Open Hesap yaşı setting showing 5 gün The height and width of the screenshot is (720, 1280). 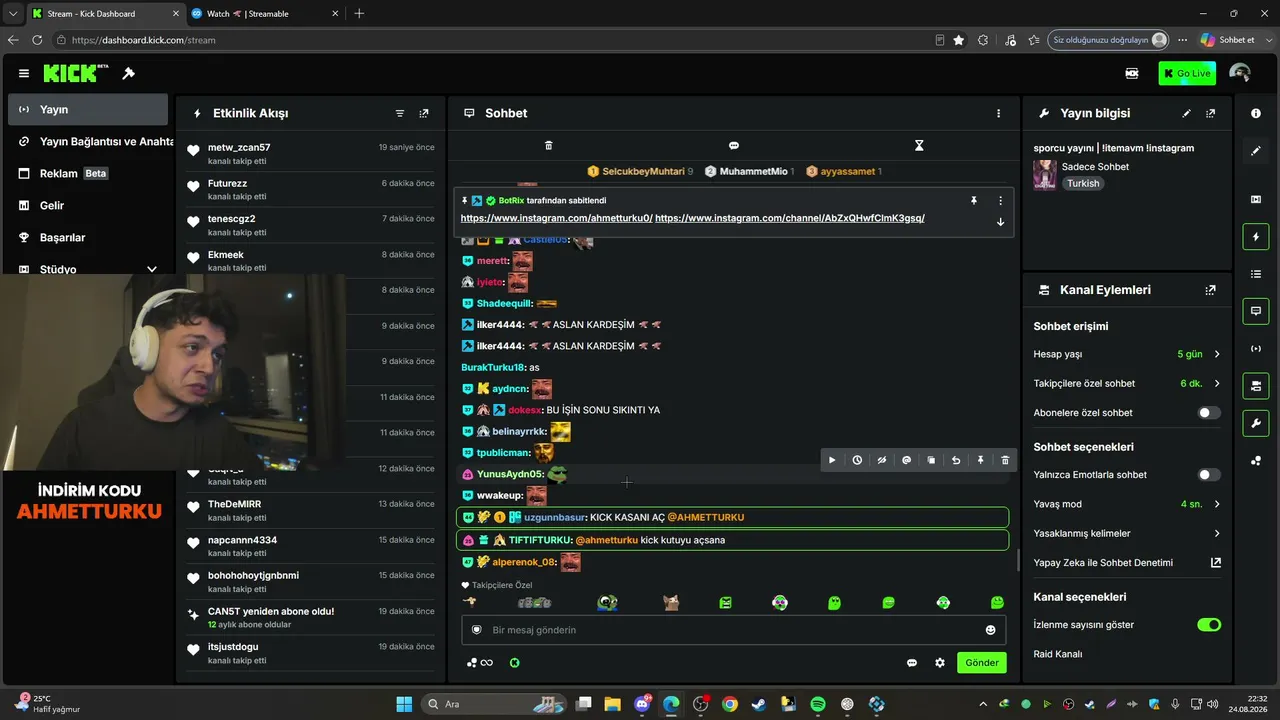coord(1127,354)
